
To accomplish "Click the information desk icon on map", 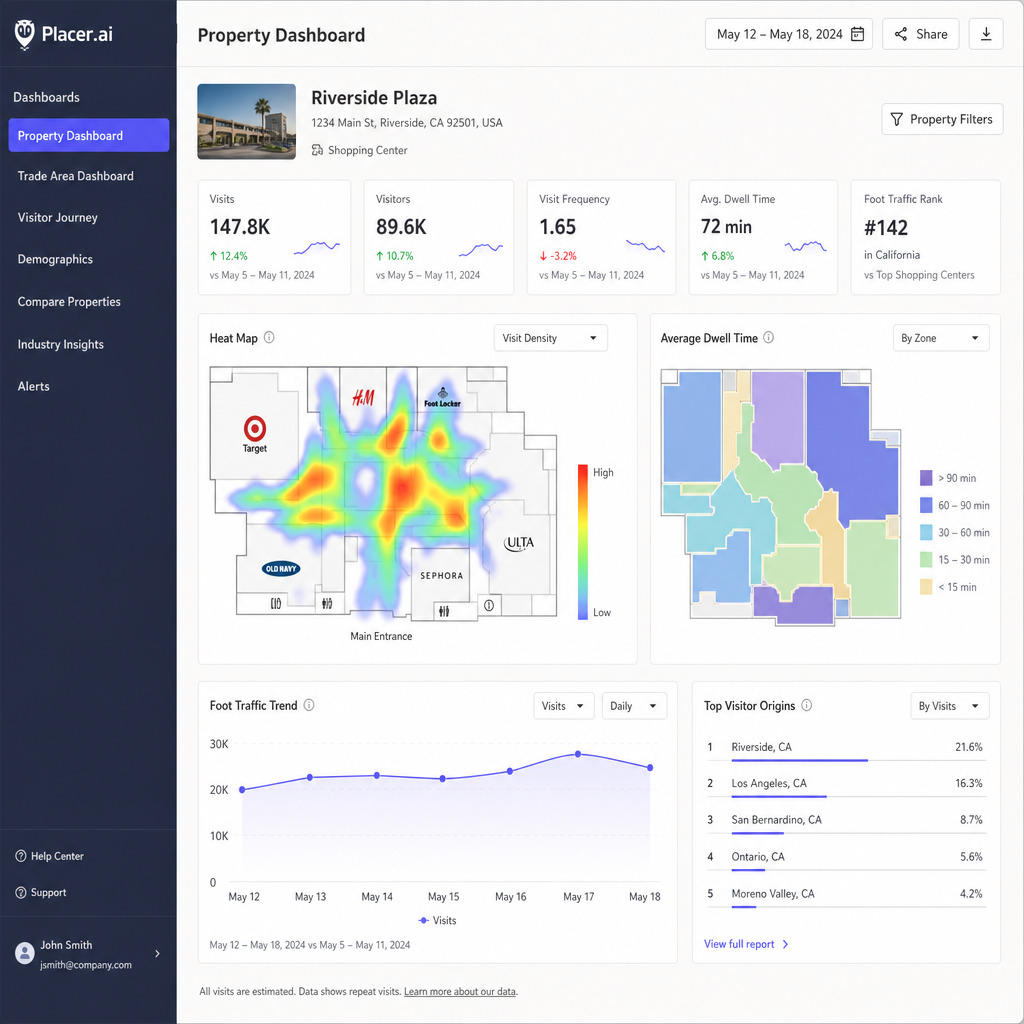I will tap(488, 605).
